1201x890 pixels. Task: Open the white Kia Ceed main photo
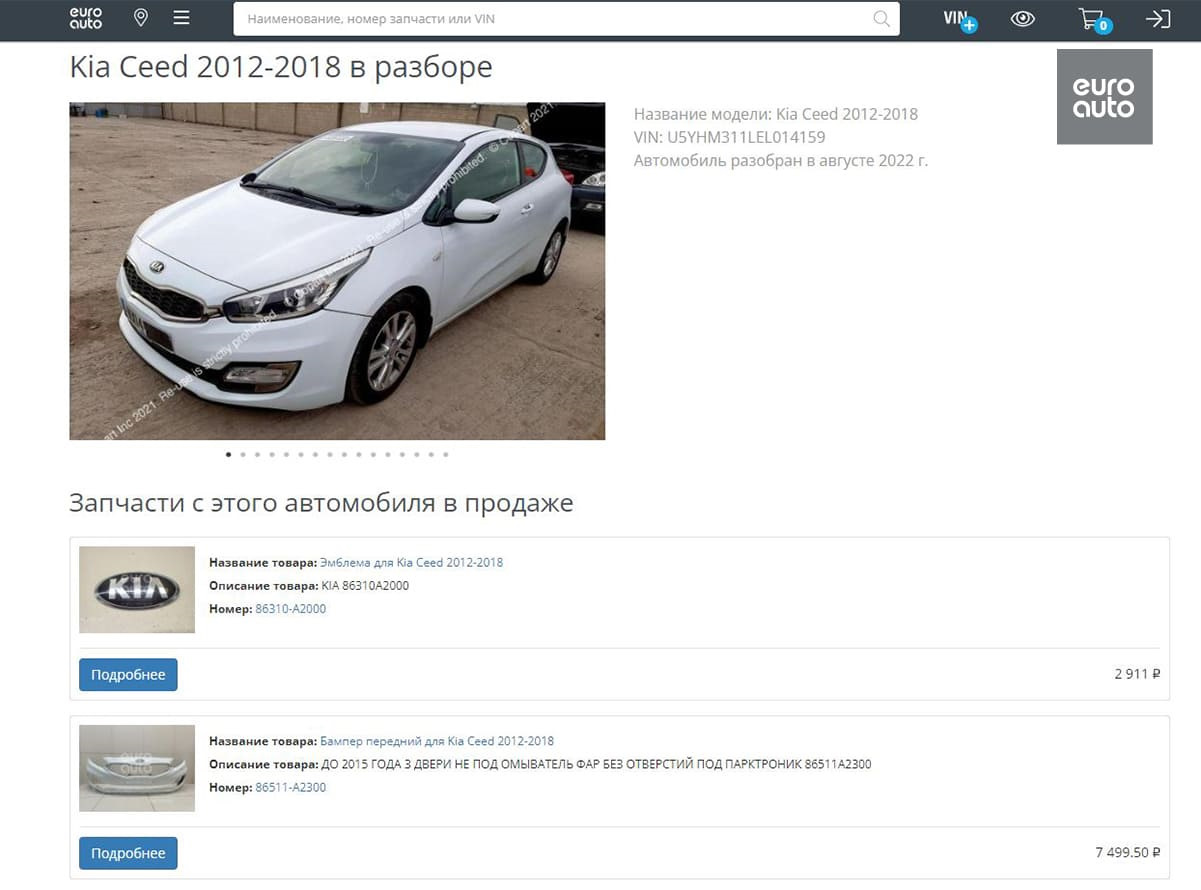point(337,271)
